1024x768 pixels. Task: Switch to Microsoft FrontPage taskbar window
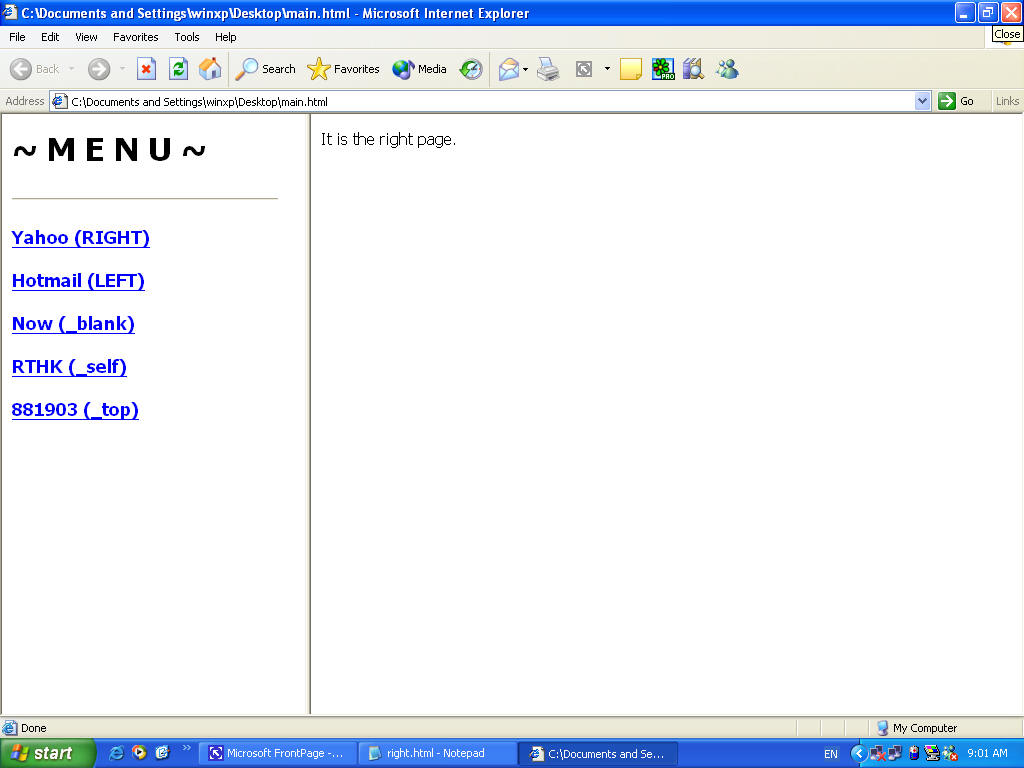[277, 754]
